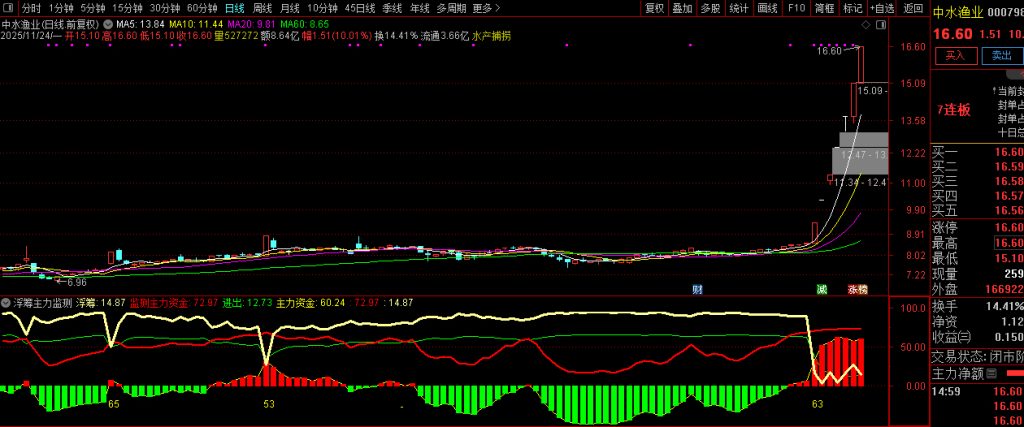This screenshot has width=1024, height=427.
Task: Click the blue 卖出 sell button
Action: pyautogui.click(x=1001, y=55)
